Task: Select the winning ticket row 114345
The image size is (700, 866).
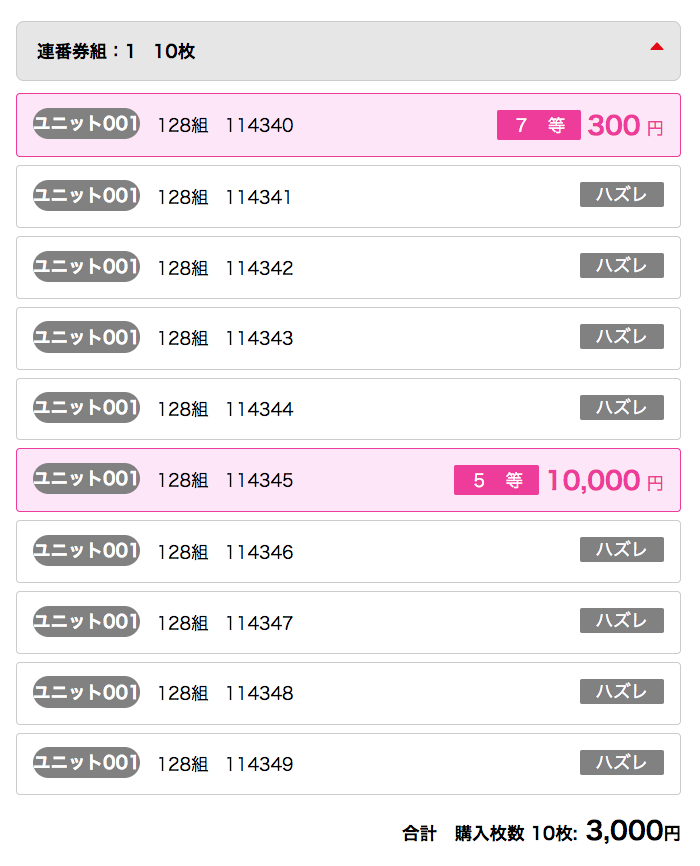Action: click(348, 480)
